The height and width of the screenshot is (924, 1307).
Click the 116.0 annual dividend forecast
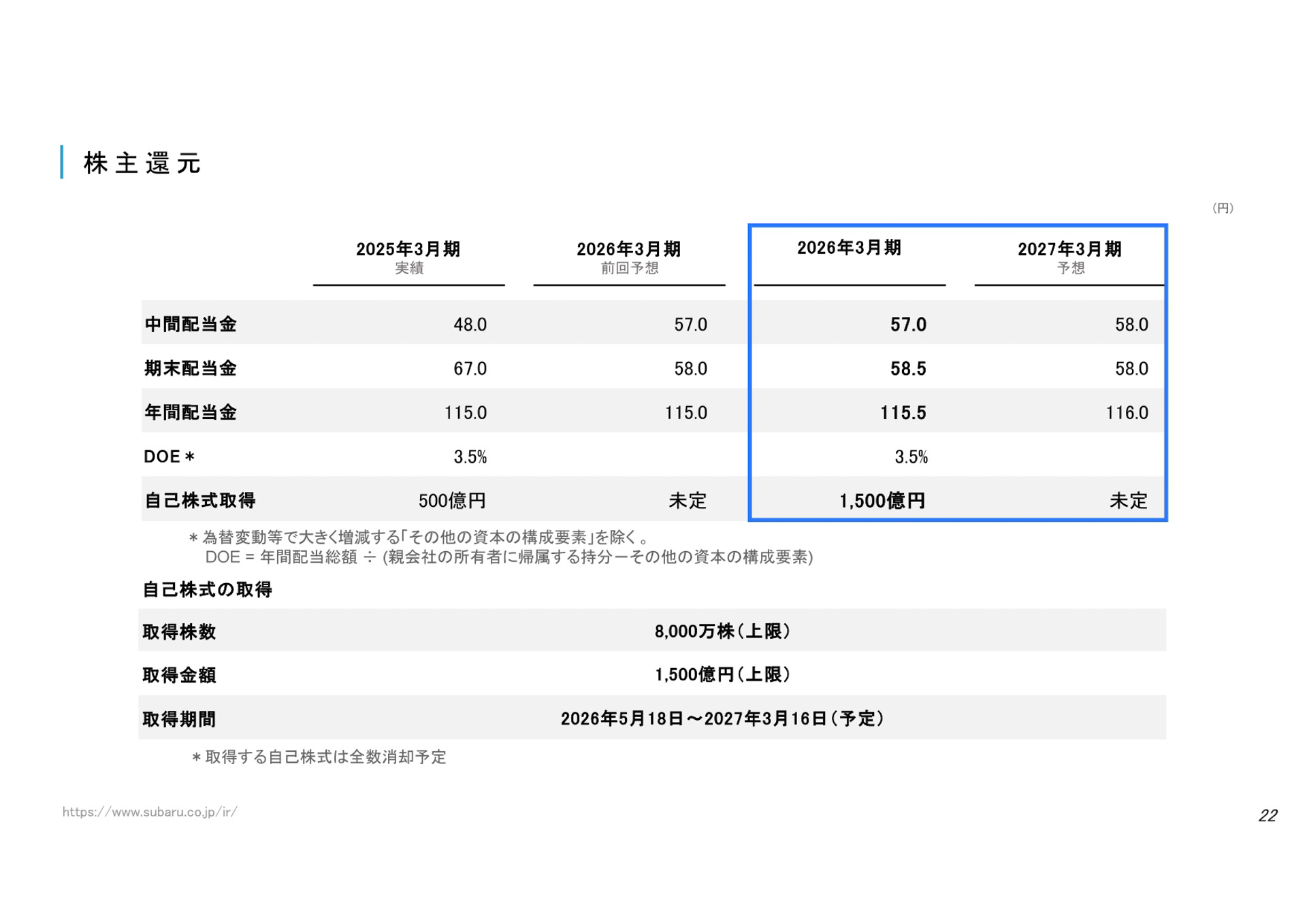(1127, 413)
